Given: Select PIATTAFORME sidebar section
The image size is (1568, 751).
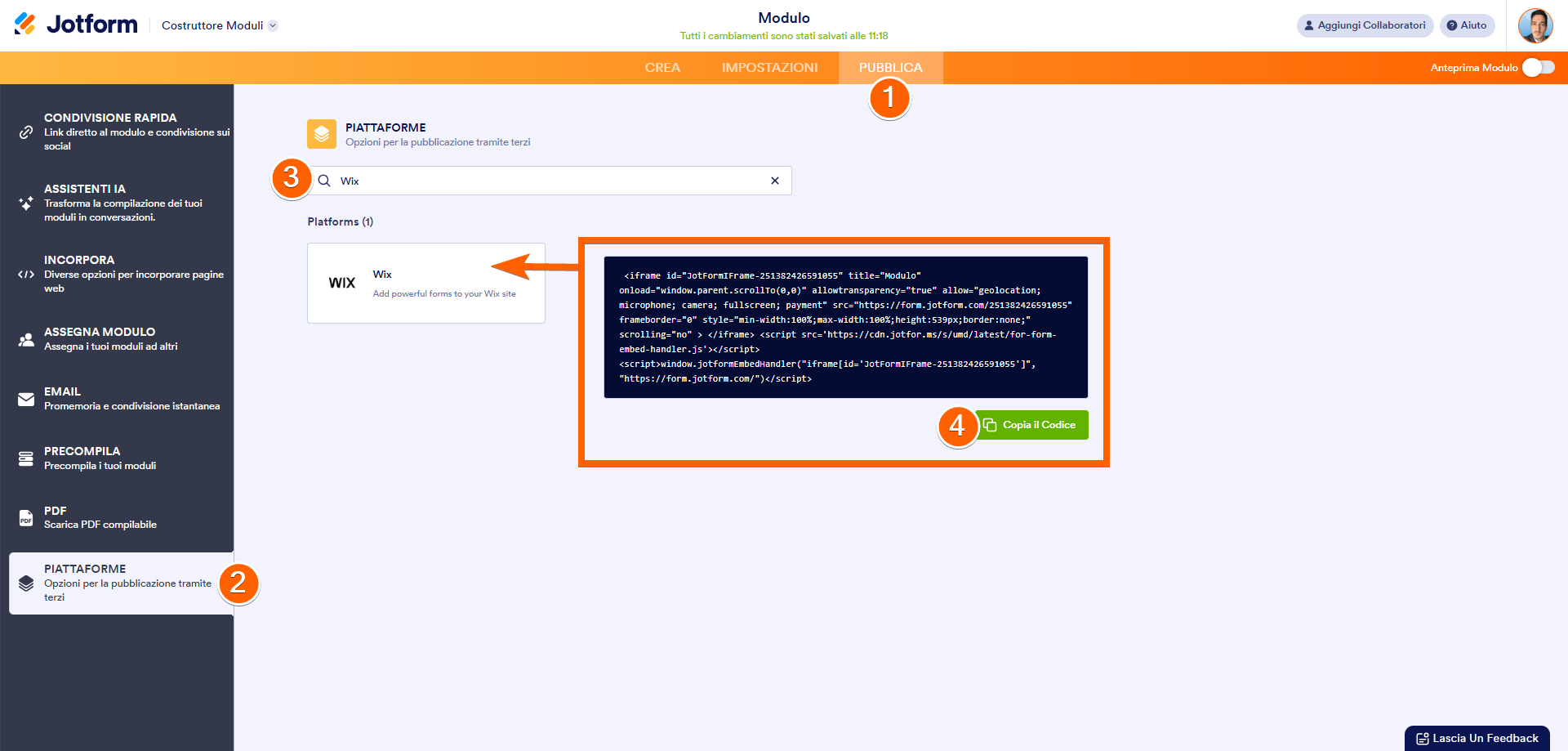Looking at the screenshot, I should (121, 583).
